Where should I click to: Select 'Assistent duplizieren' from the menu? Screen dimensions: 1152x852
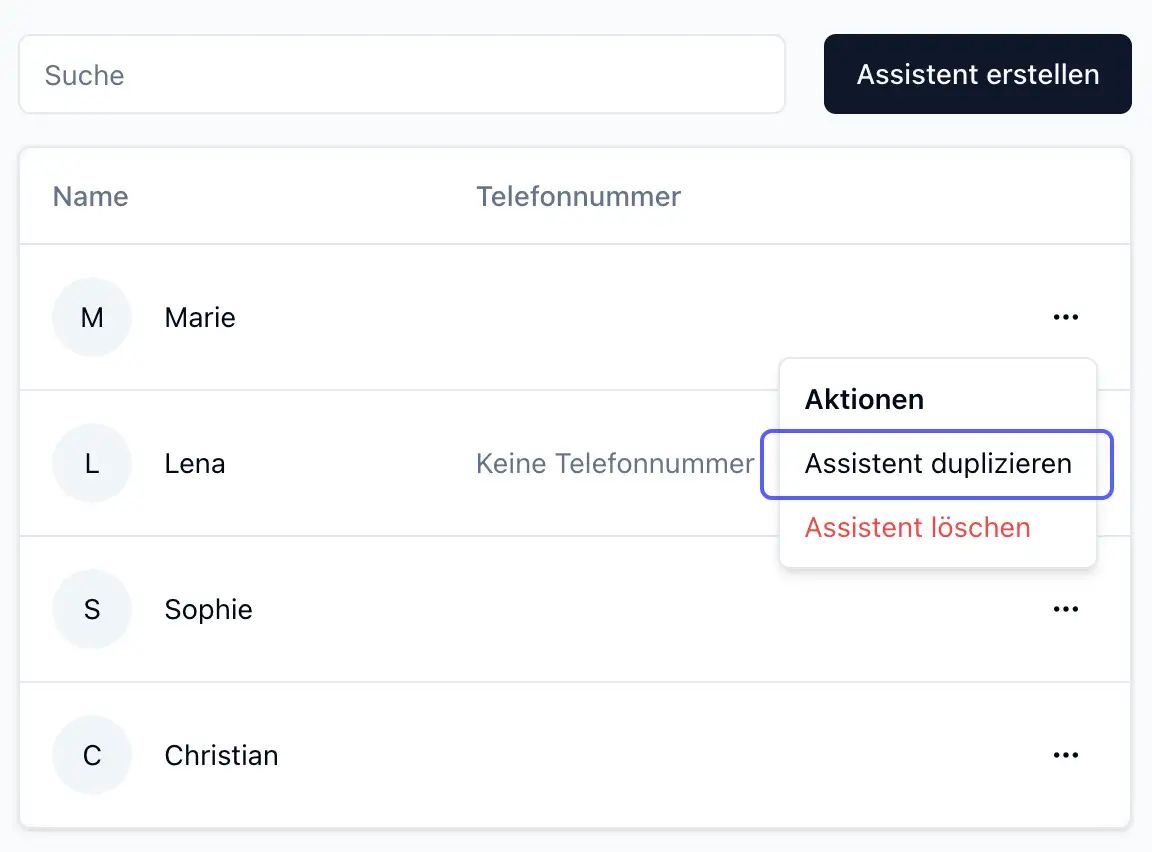pyautogui.click(x=937, y=464)
